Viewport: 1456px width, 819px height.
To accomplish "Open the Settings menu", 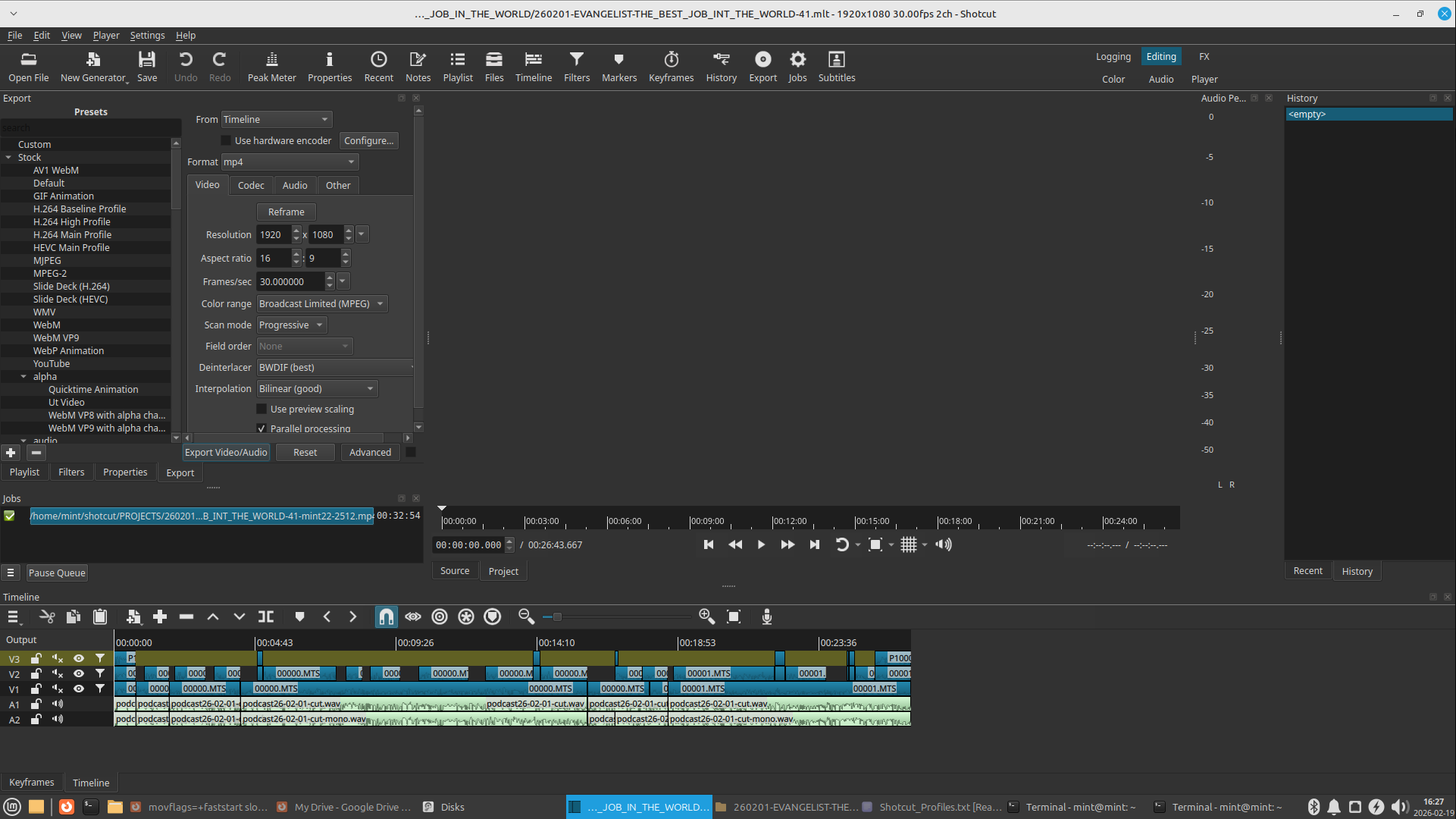I will [x=147, y=36].
